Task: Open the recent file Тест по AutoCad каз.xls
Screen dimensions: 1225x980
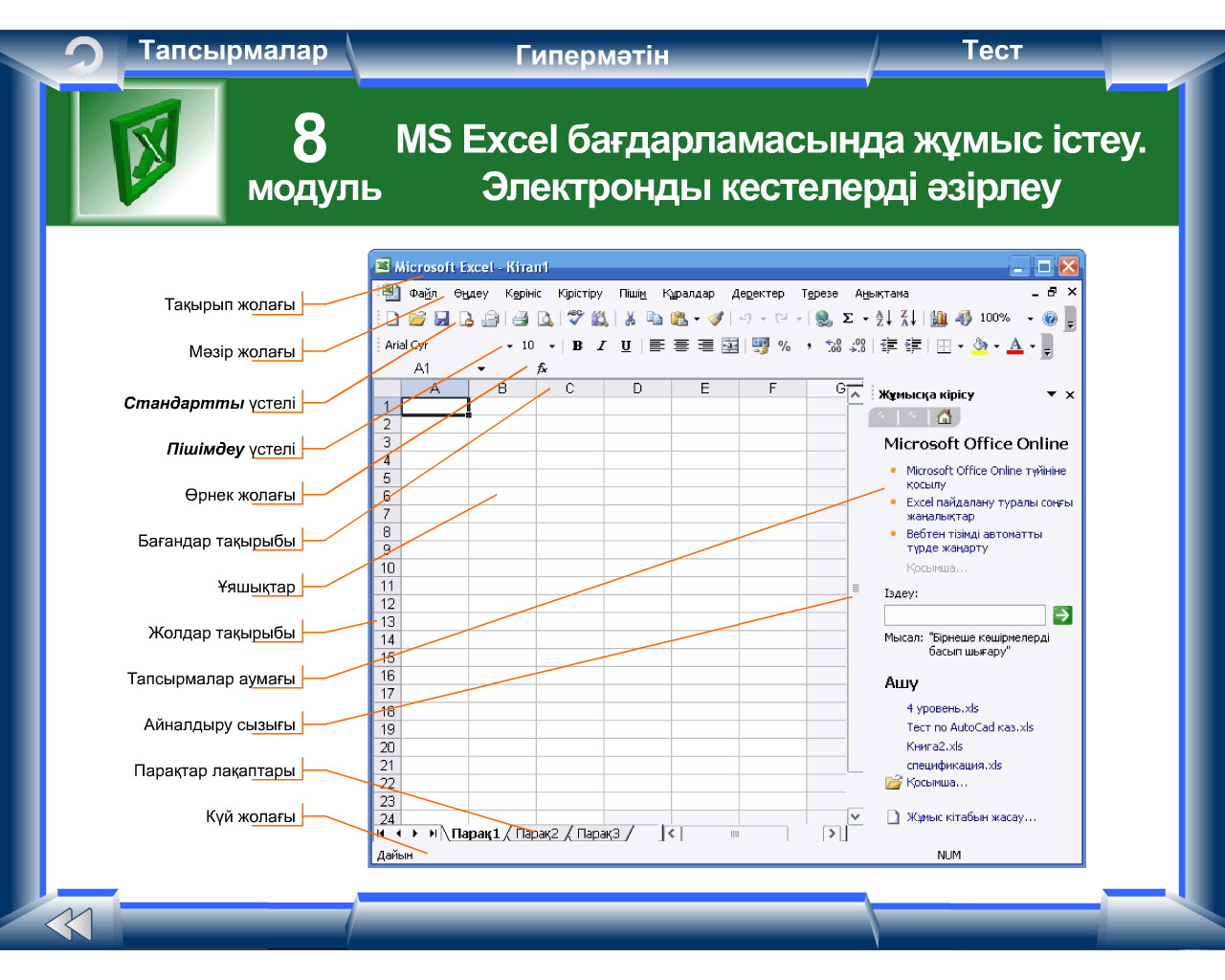Action: pyautogui.click(x=969, y=727)
